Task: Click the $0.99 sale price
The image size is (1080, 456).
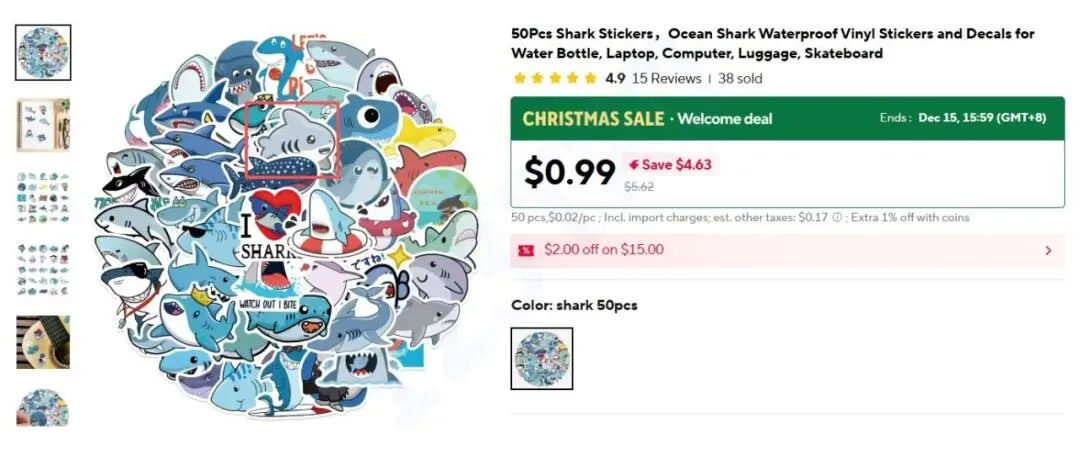Action: pyautogui.click(x=569, y=173)
